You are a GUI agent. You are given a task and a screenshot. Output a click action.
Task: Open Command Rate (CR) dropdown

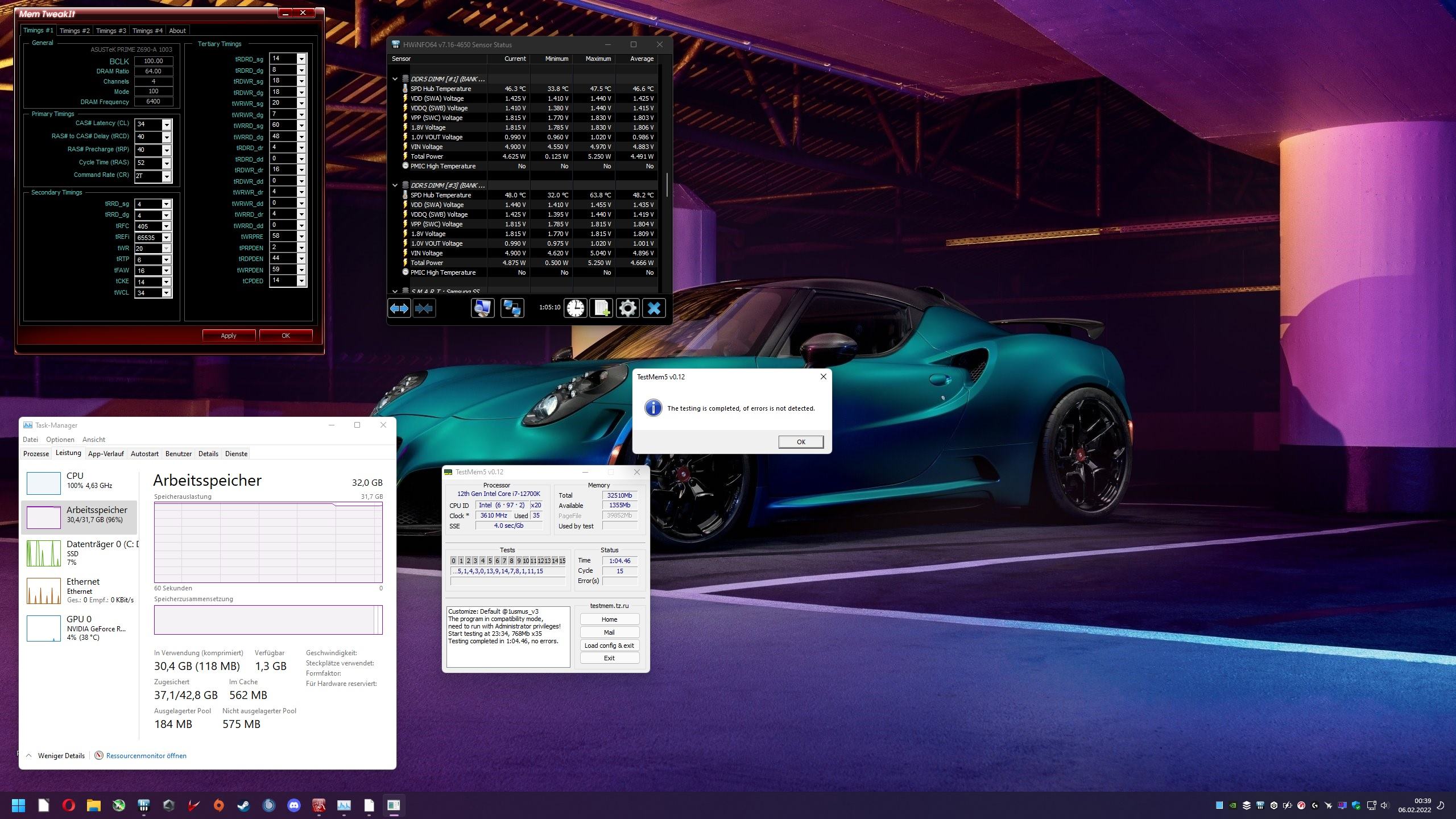167,176
